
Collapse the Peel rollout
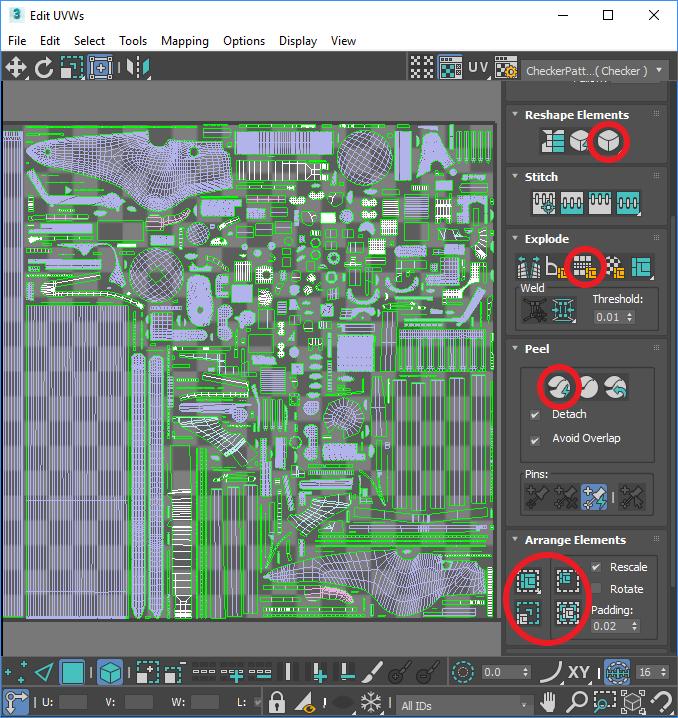tap(515, 349)
